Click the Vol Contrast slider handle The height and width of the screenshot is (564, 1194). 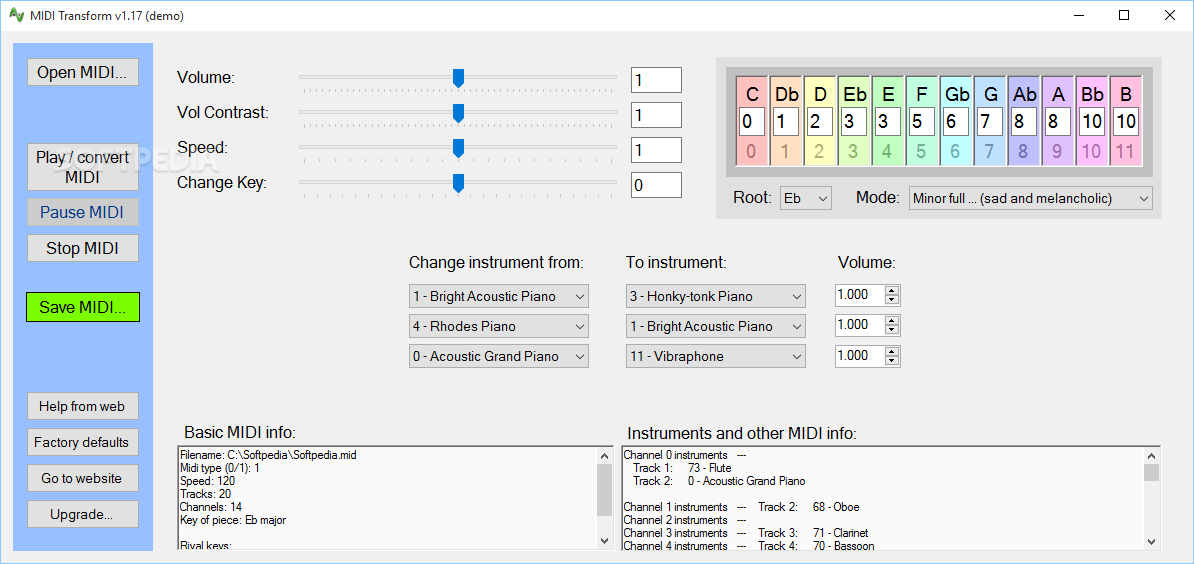(x=458, y=113)
